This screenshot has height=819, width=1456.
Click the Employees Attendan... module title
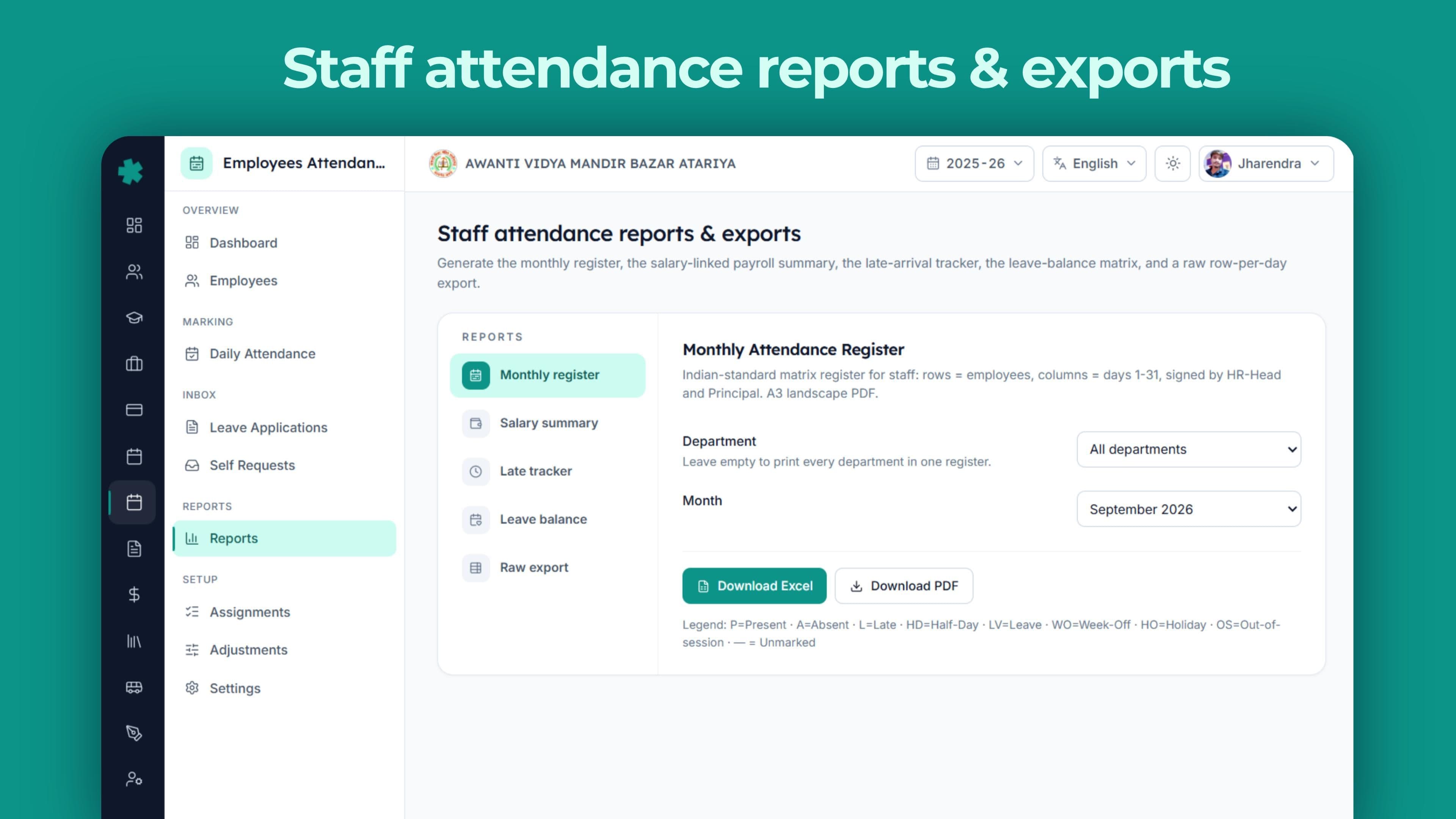pos(303,163)
